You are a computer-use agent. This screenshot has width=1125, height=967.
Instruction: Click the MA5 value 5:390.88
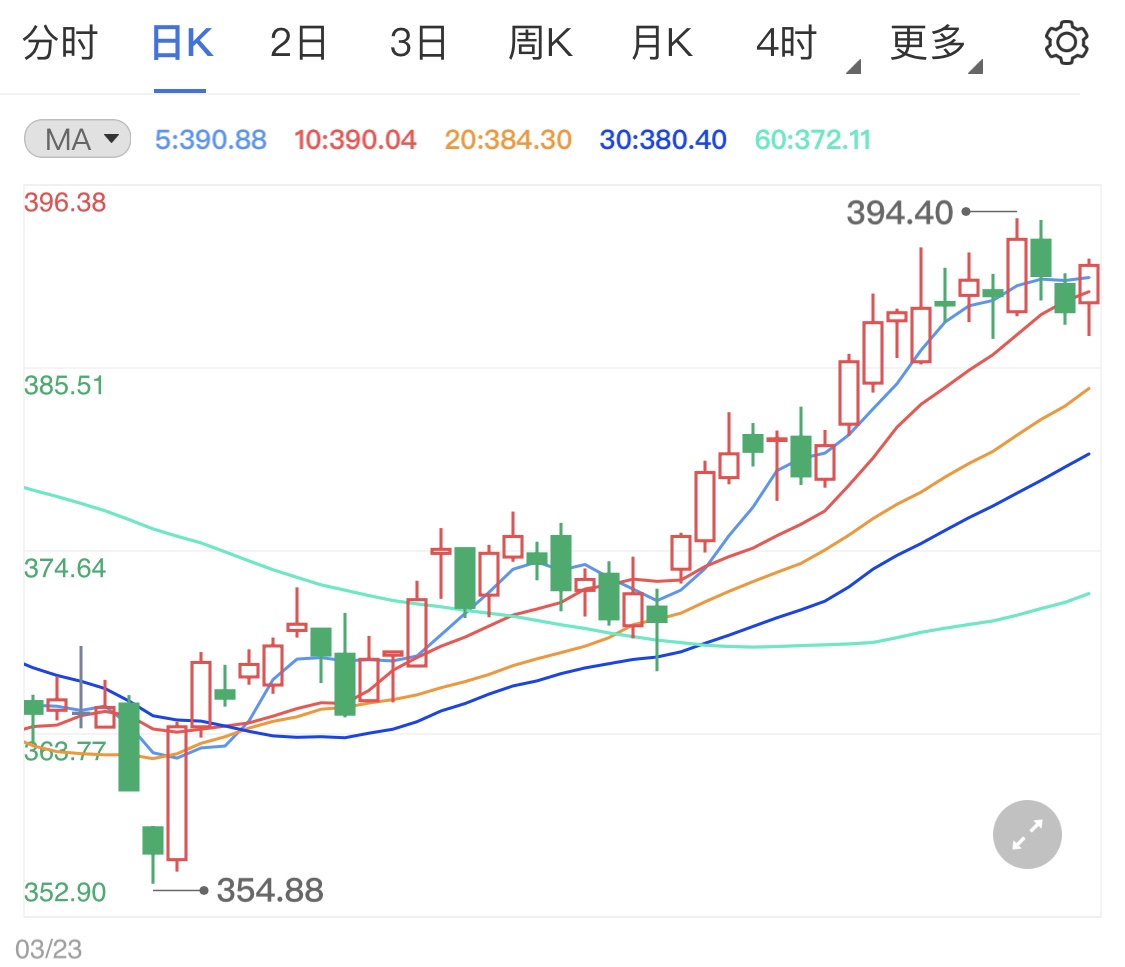click(210, 139)
